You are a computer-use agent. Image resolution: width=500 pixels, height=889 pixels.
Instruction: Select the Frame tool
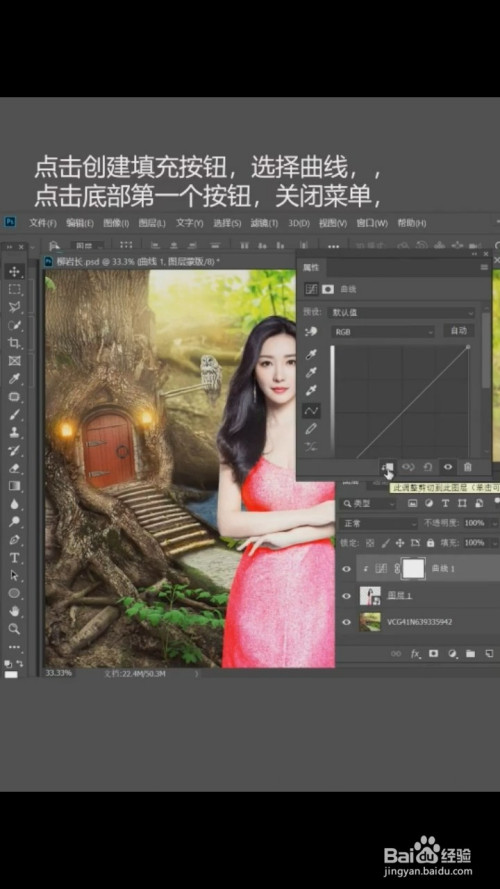[x=14, y=361]
